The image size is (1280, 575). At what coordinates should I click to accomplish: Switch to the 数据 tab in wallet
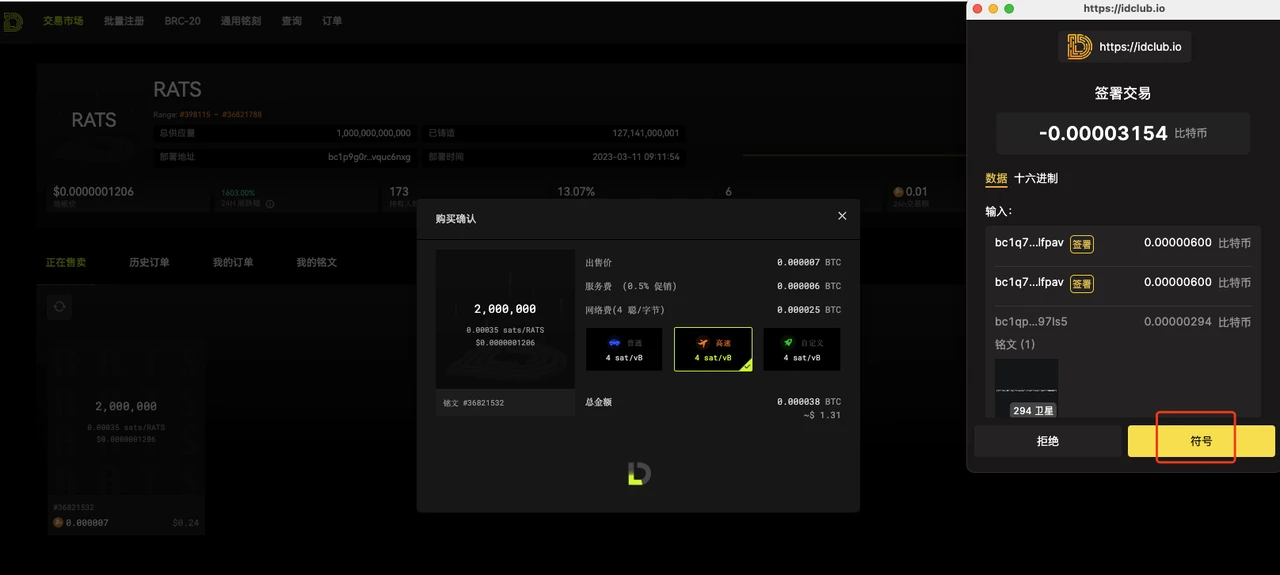996,179
